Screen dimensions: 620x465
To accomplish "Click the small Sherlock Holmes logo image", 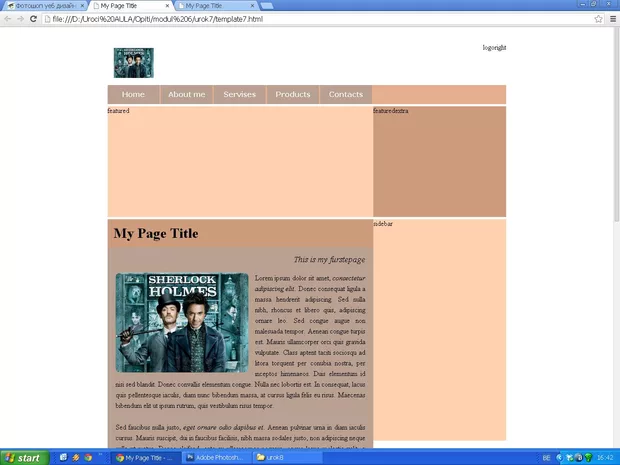I will coord(134,63).
